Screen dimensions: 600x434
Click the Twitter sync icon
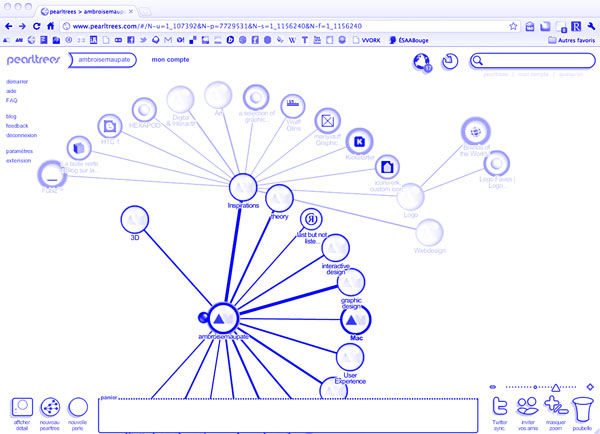[500, 406]
